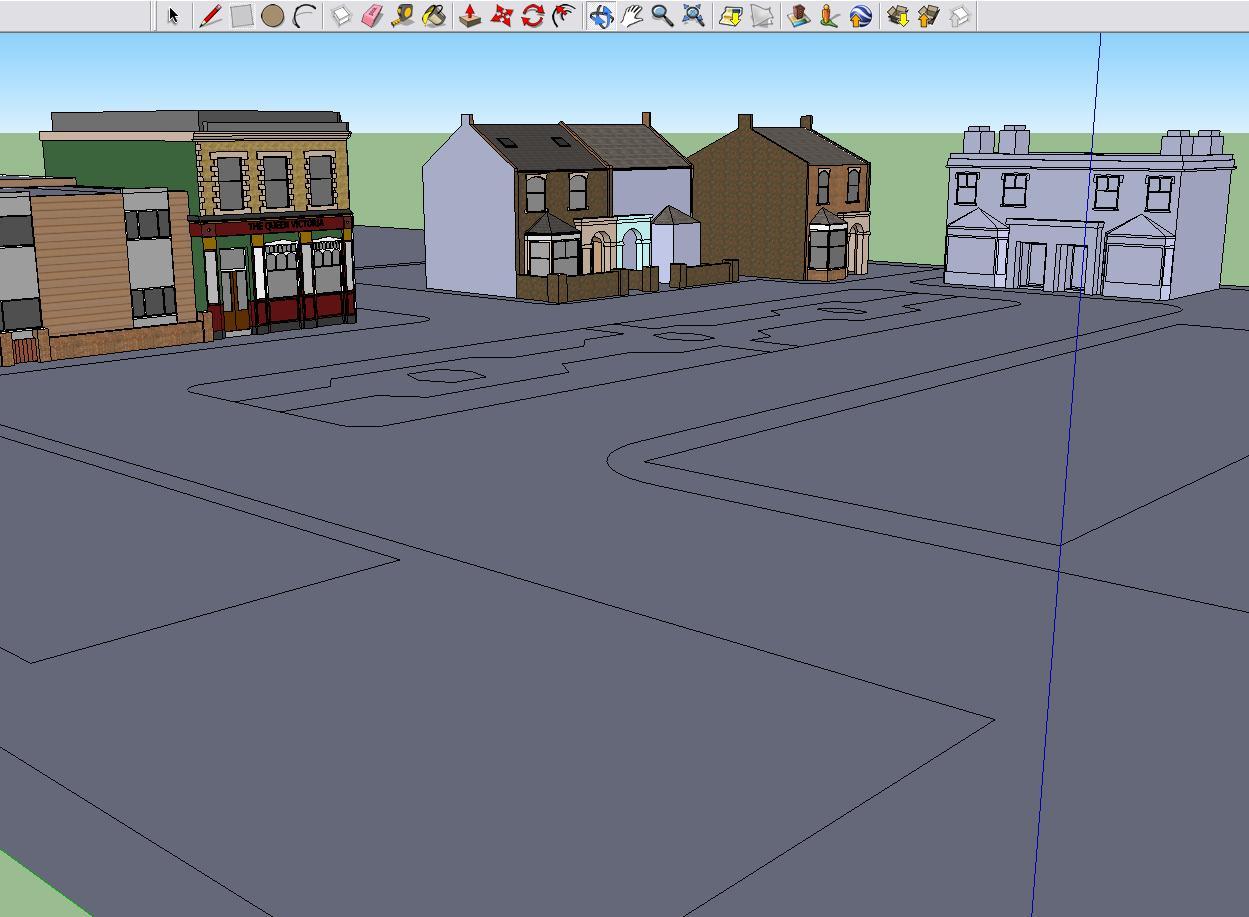
Task: Activate the Paint Bucket tool
Action: pos(434,16)
